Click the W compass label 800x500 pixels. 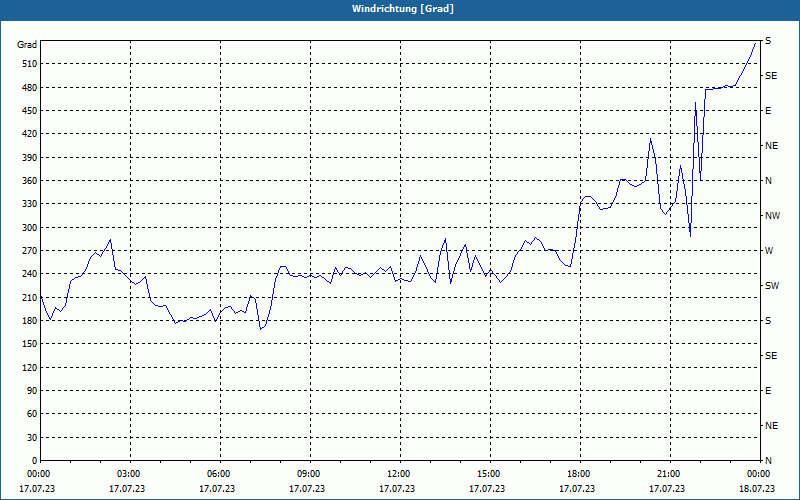coord(769,251)
